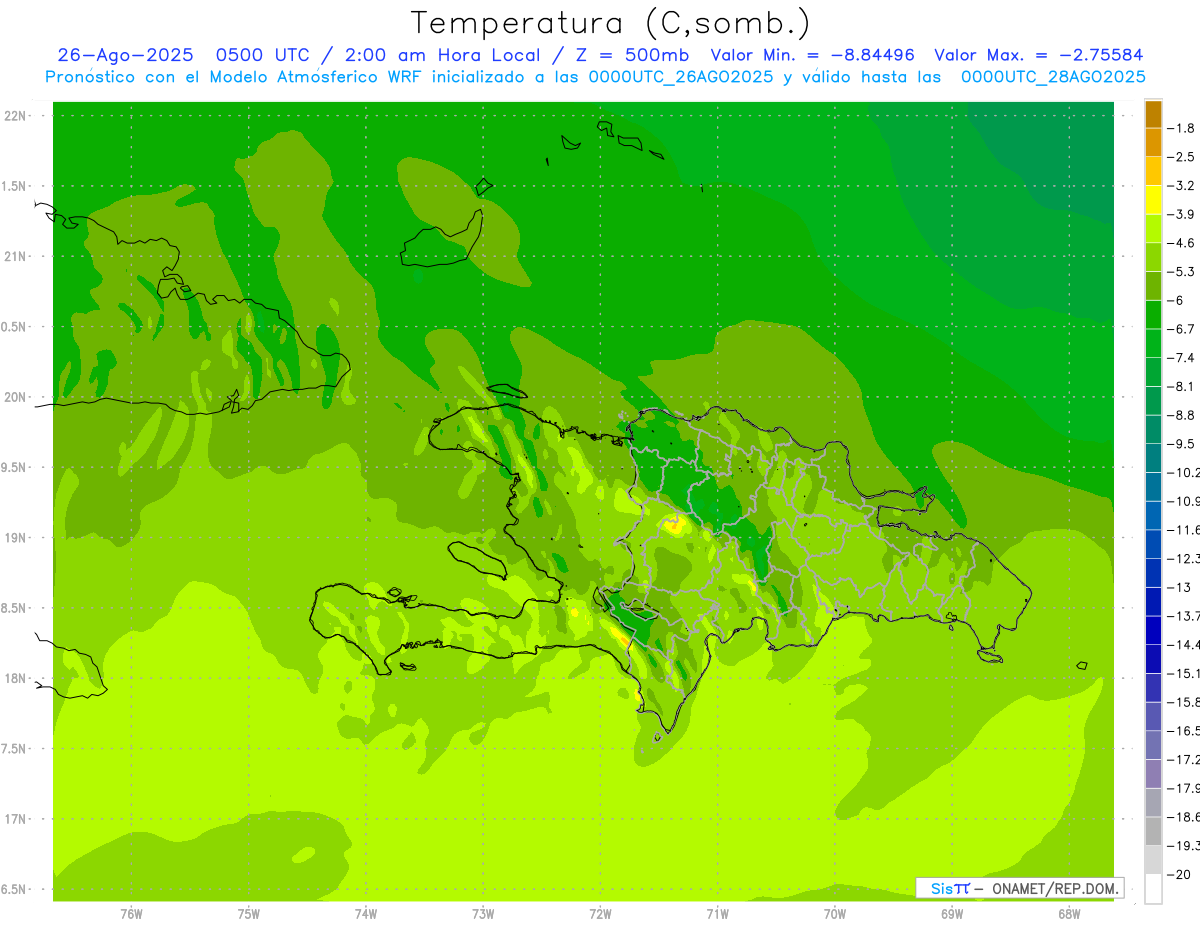
Task: Click the 'Temperatura (C,somb.)' chart title
Action: click(x=611, y=22)
